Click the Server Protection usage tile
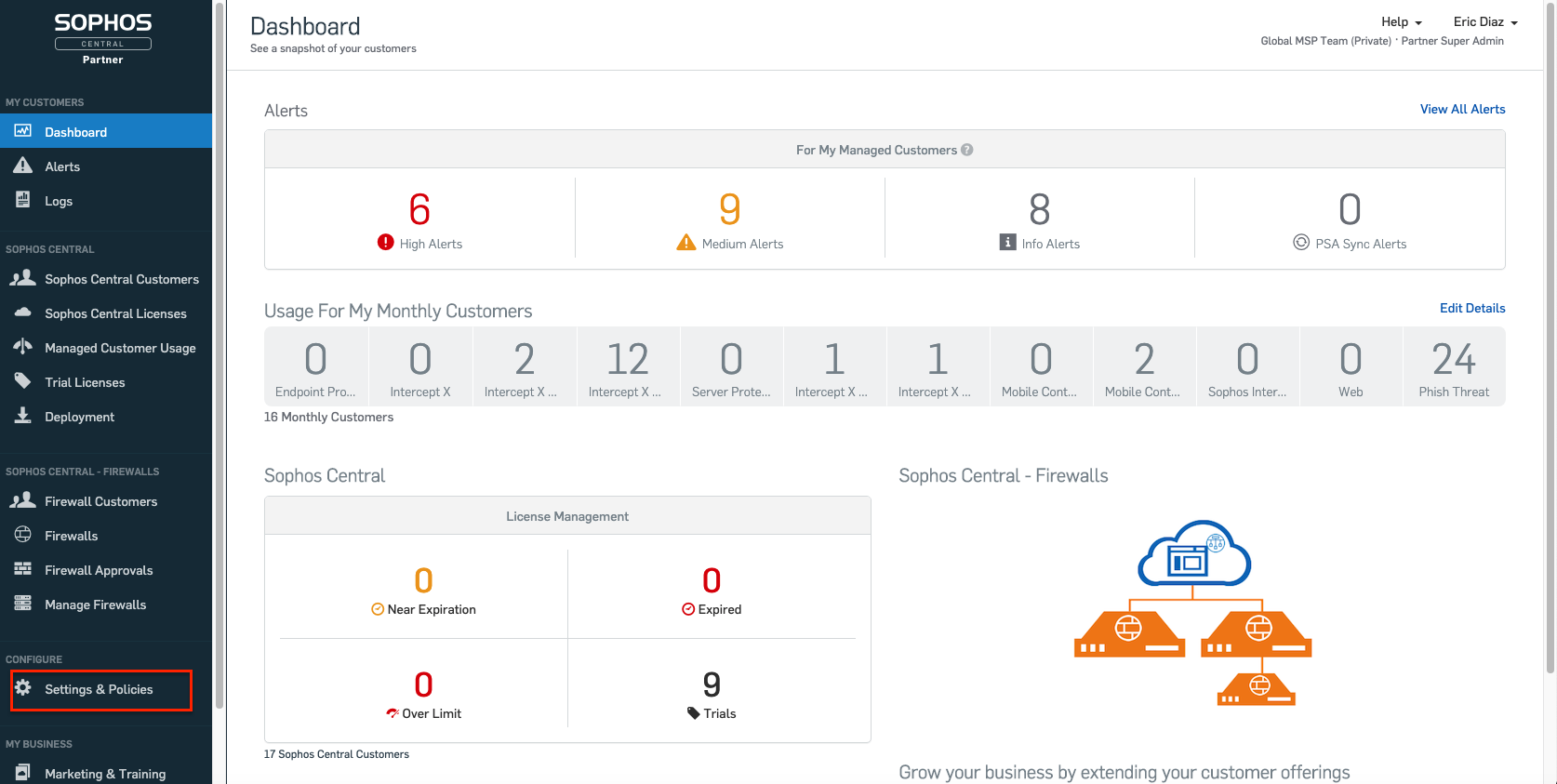The height and width of the screenshot is (784, 1557). [x=731, y=366]
